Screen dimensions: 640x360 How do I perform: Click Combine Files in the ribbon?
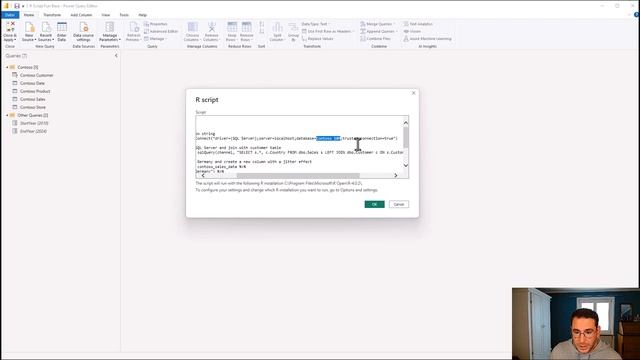pos(376,39)
